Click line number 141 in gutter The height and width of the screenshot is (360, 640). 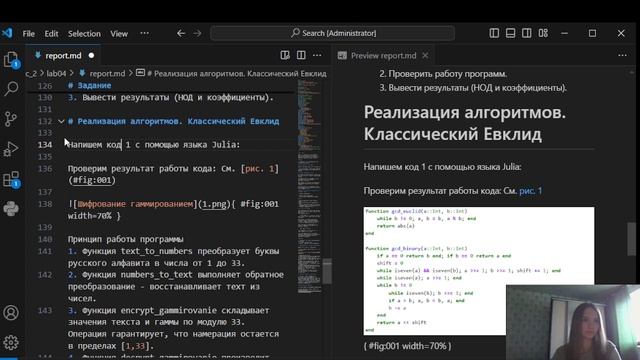45,251
